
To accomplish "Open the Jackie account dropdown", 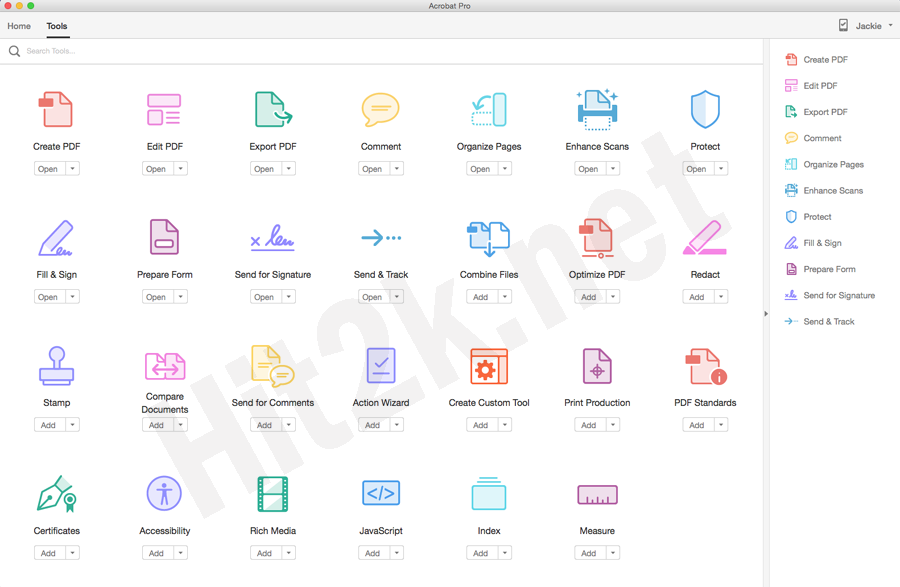I will (x=874, y=26).
